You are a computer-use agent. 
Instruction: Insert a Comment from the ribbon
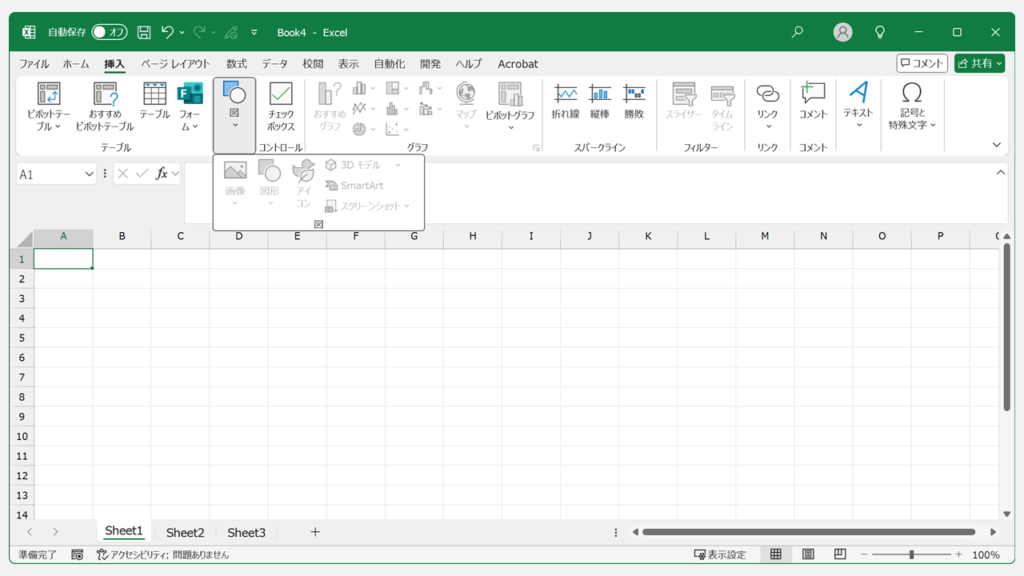point(813,101)
